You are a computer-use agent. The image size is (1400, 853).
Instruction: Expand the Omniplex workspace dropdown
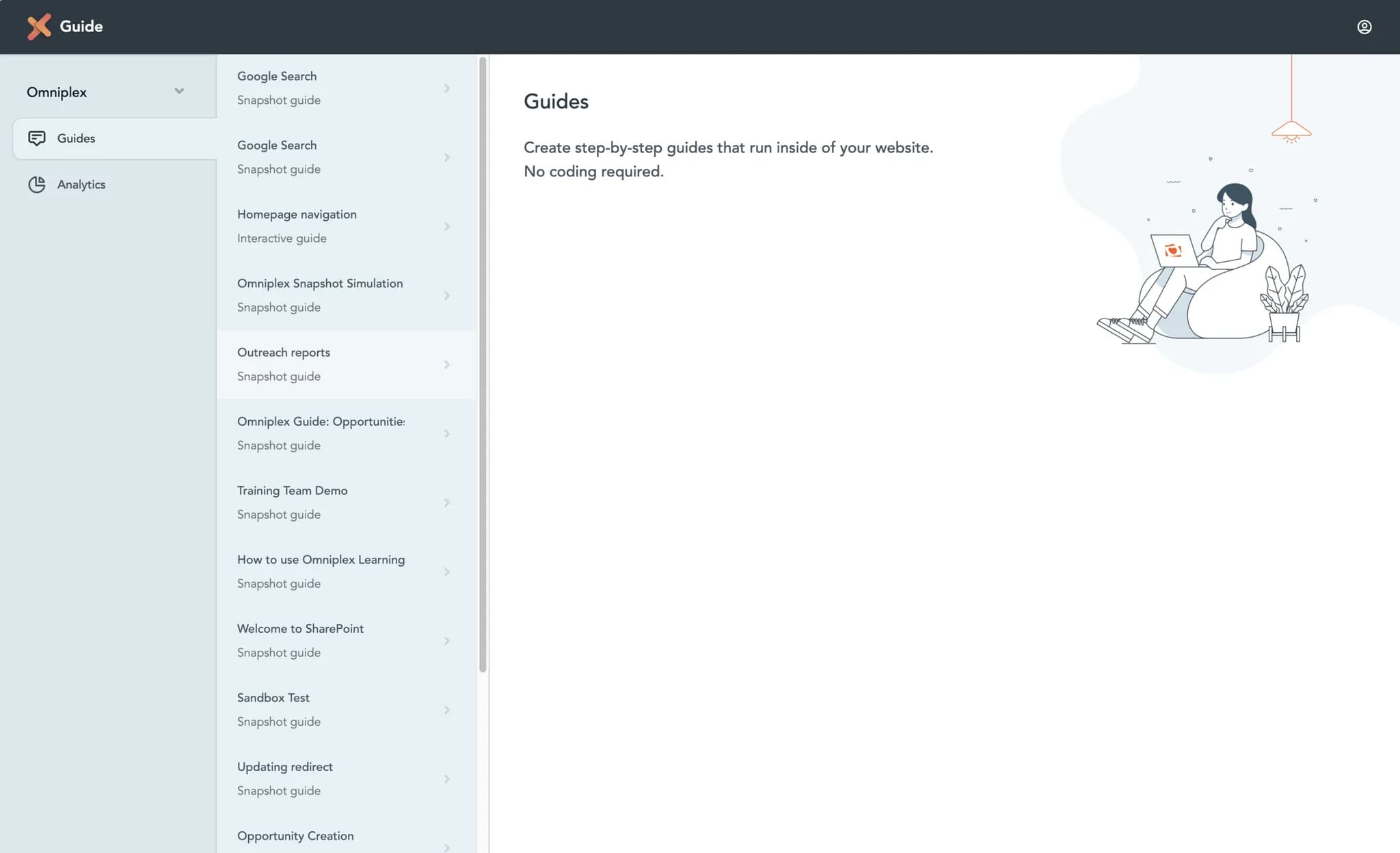point(179,91)
